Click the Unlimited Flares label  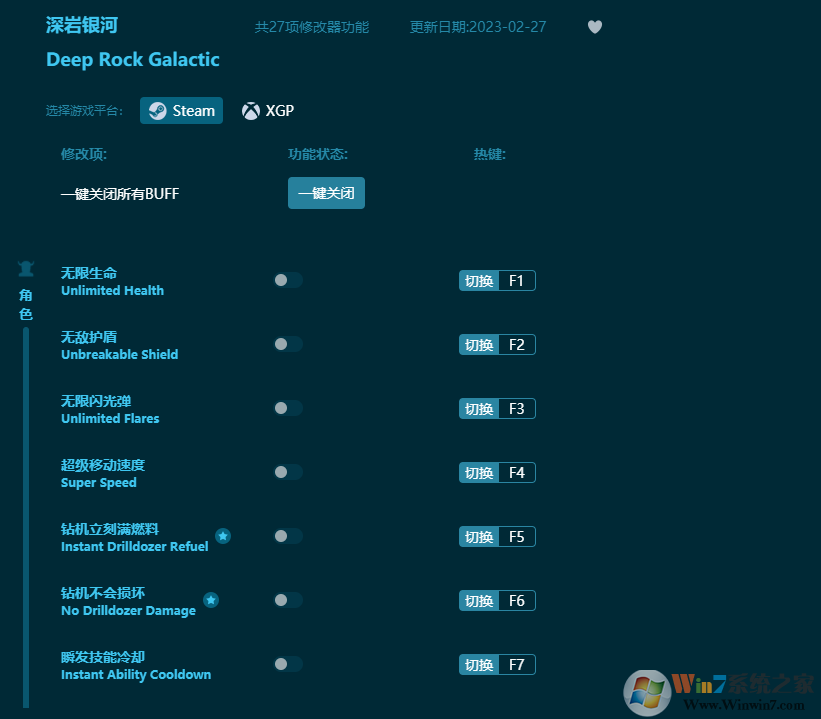(x=110, y=418)
